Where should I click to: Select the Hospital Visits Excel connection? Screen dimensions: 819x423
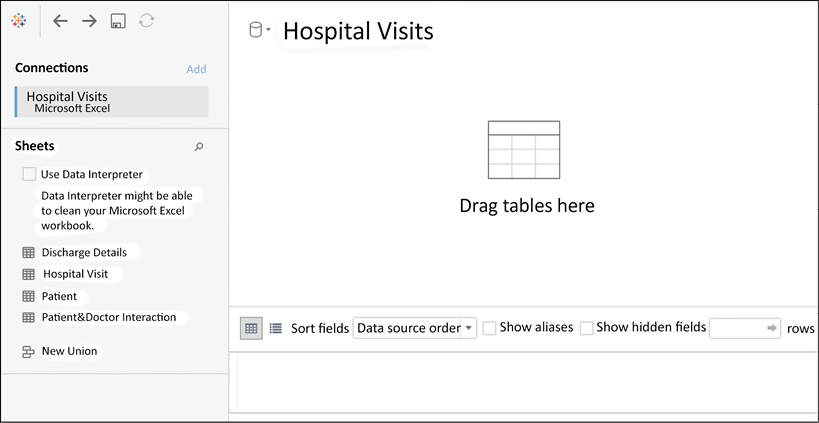(112, 102)
